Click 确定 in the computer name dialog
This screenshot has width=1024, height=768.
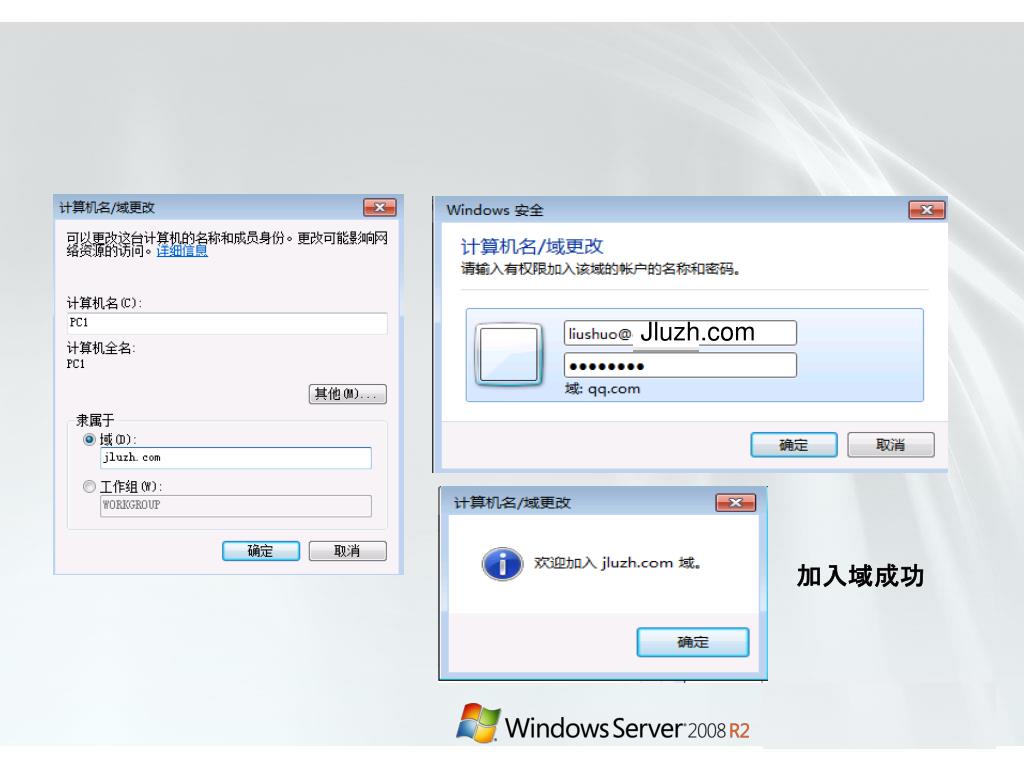261,551
